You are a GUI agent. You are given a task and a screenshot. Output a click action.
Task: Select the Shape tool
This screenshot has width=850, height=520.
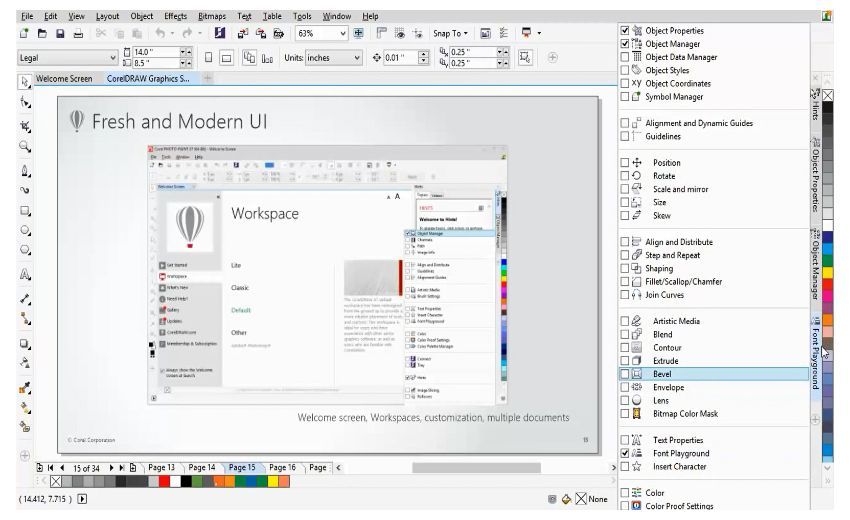(25, 102)
